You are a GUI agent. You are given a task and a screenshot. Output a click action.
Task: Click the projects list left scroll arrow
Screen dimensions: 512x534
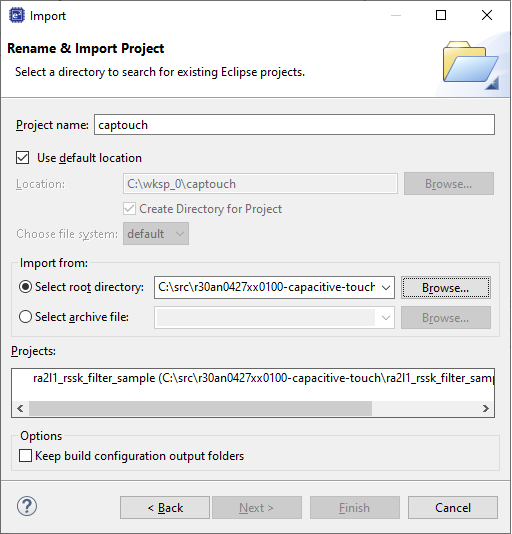click(x=20, y=408)
